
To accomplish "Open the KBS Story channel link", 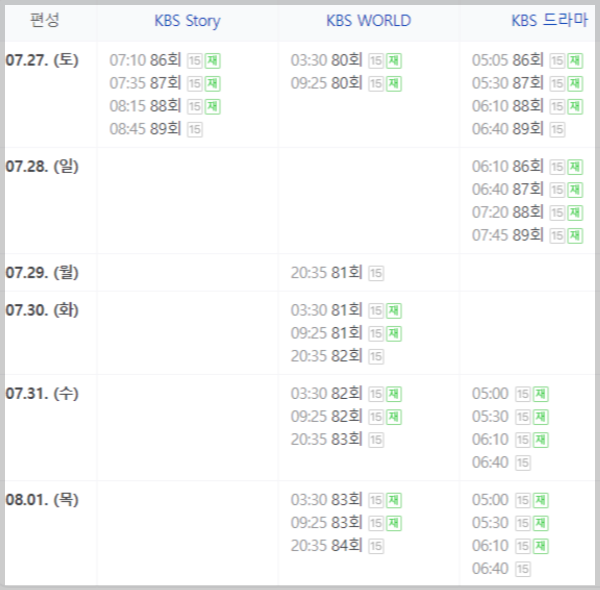I will coord(187,21).
